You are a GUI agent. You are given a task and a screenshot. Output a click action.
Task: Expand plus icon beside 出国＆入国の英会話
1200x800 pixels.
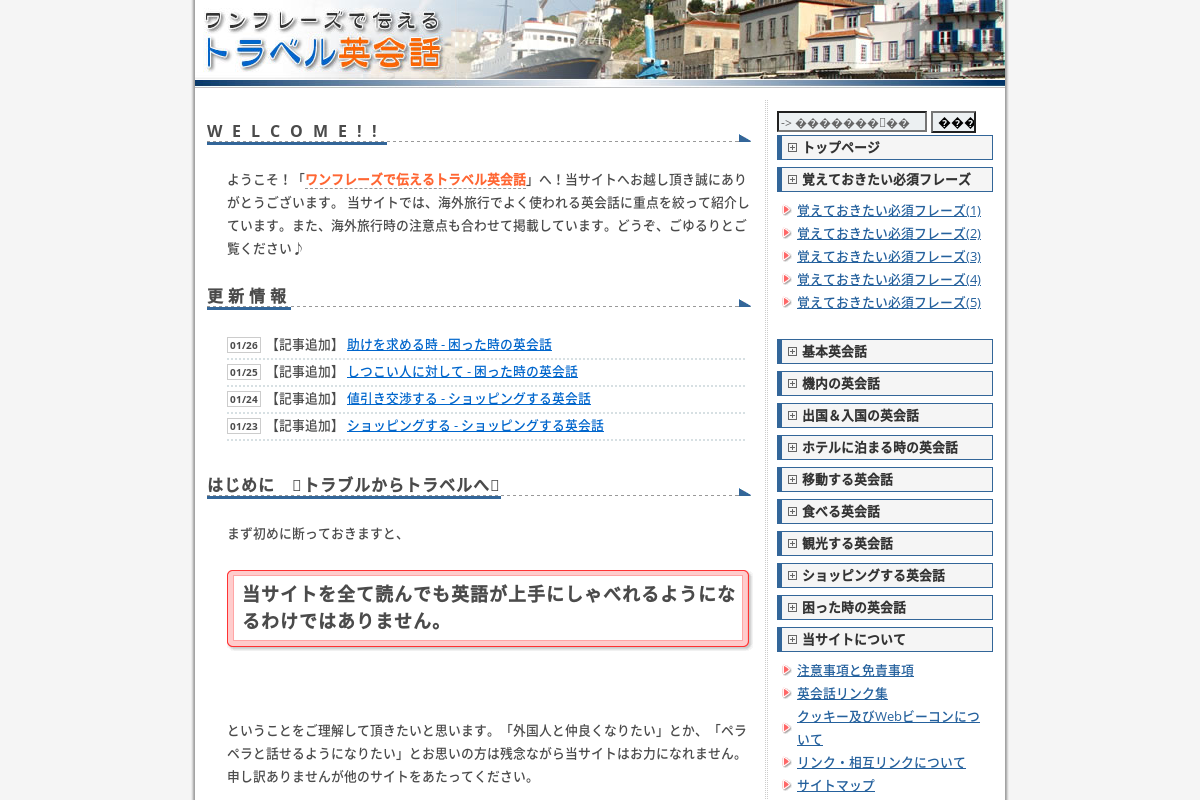(792, 416)
